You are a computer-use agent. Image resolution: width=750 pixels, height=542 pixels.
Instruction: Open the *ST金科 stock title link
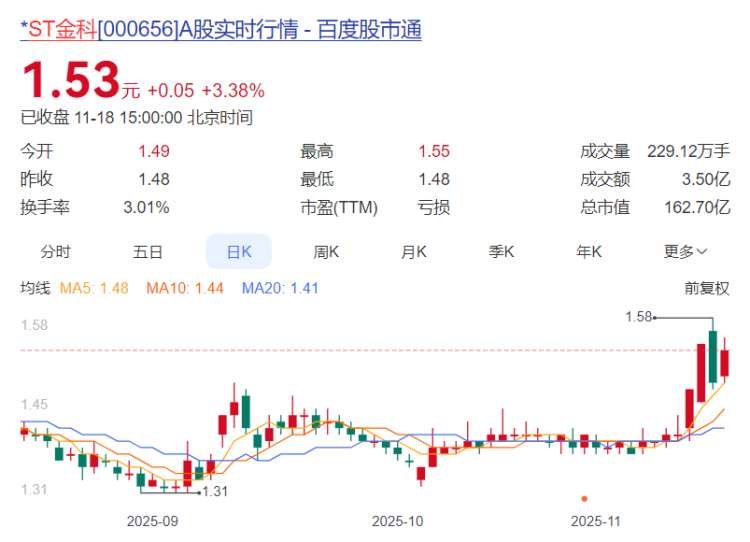(221, 29)
